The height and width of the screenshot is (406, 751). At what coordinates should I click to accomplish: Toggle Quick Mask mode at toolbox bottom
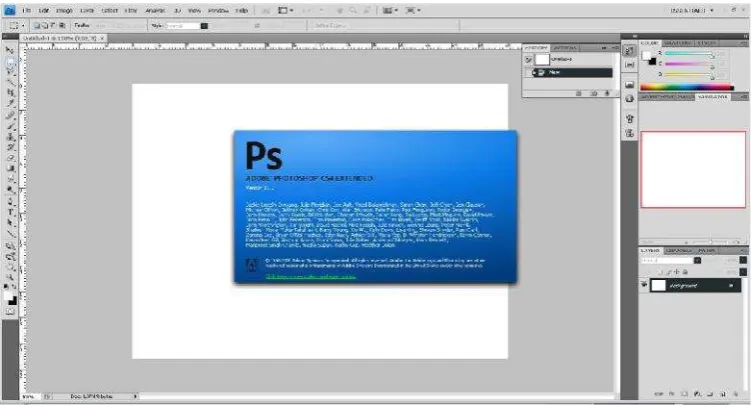pos(10,312)
